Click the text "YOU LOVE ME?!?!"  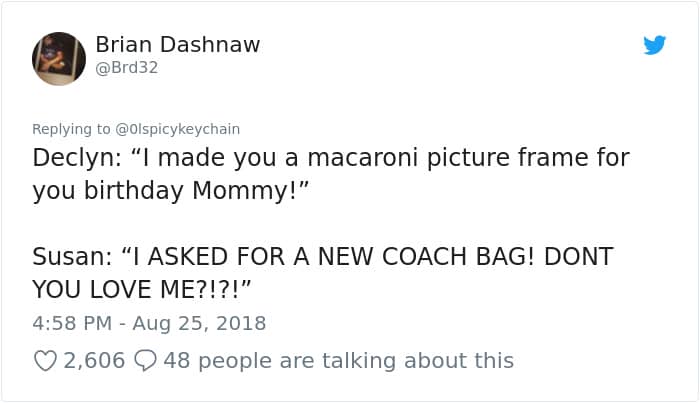click(137, 289)
